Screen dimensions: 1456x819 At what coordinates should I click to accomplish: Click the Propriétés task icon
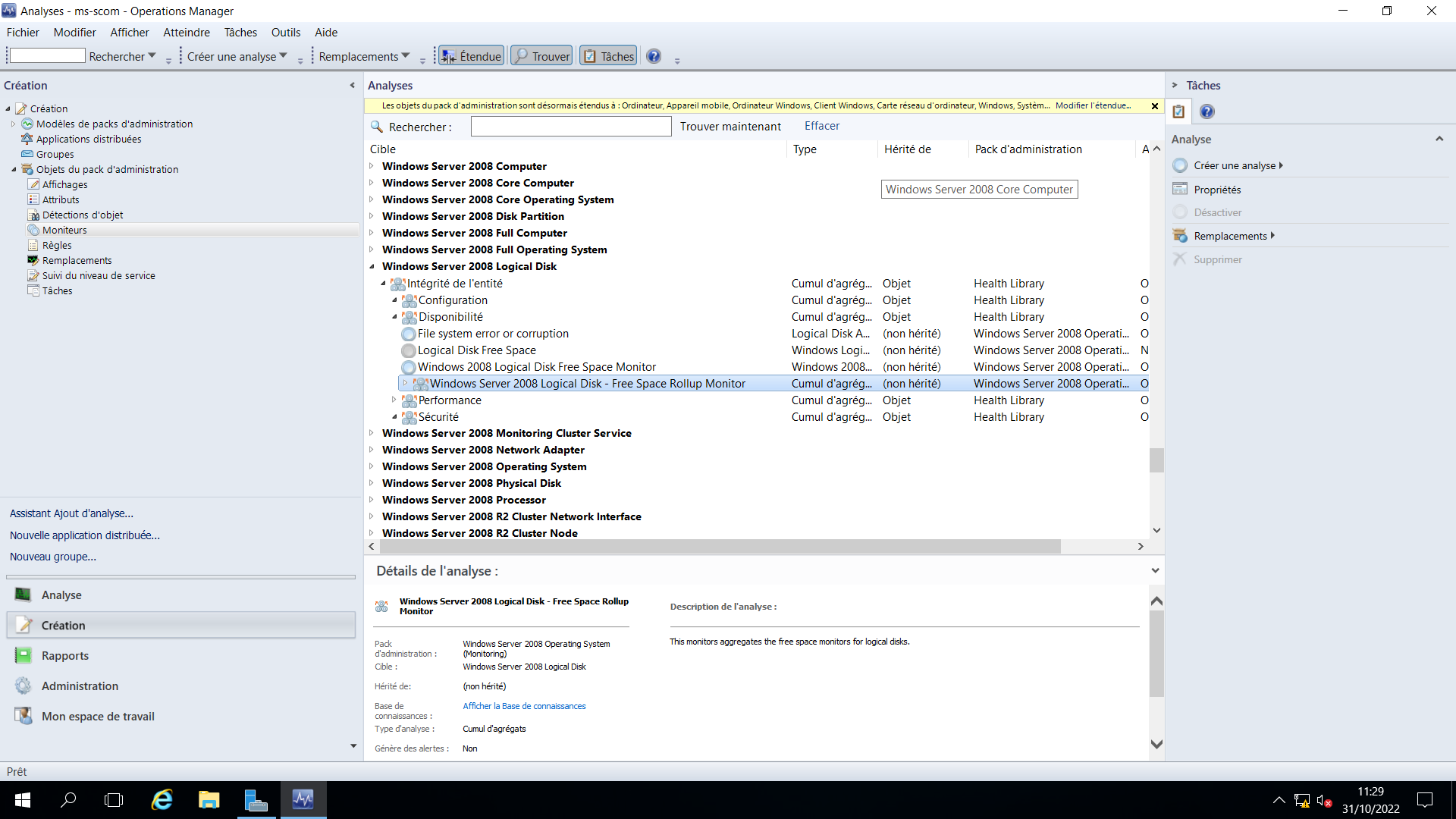tap(1180, 190)
